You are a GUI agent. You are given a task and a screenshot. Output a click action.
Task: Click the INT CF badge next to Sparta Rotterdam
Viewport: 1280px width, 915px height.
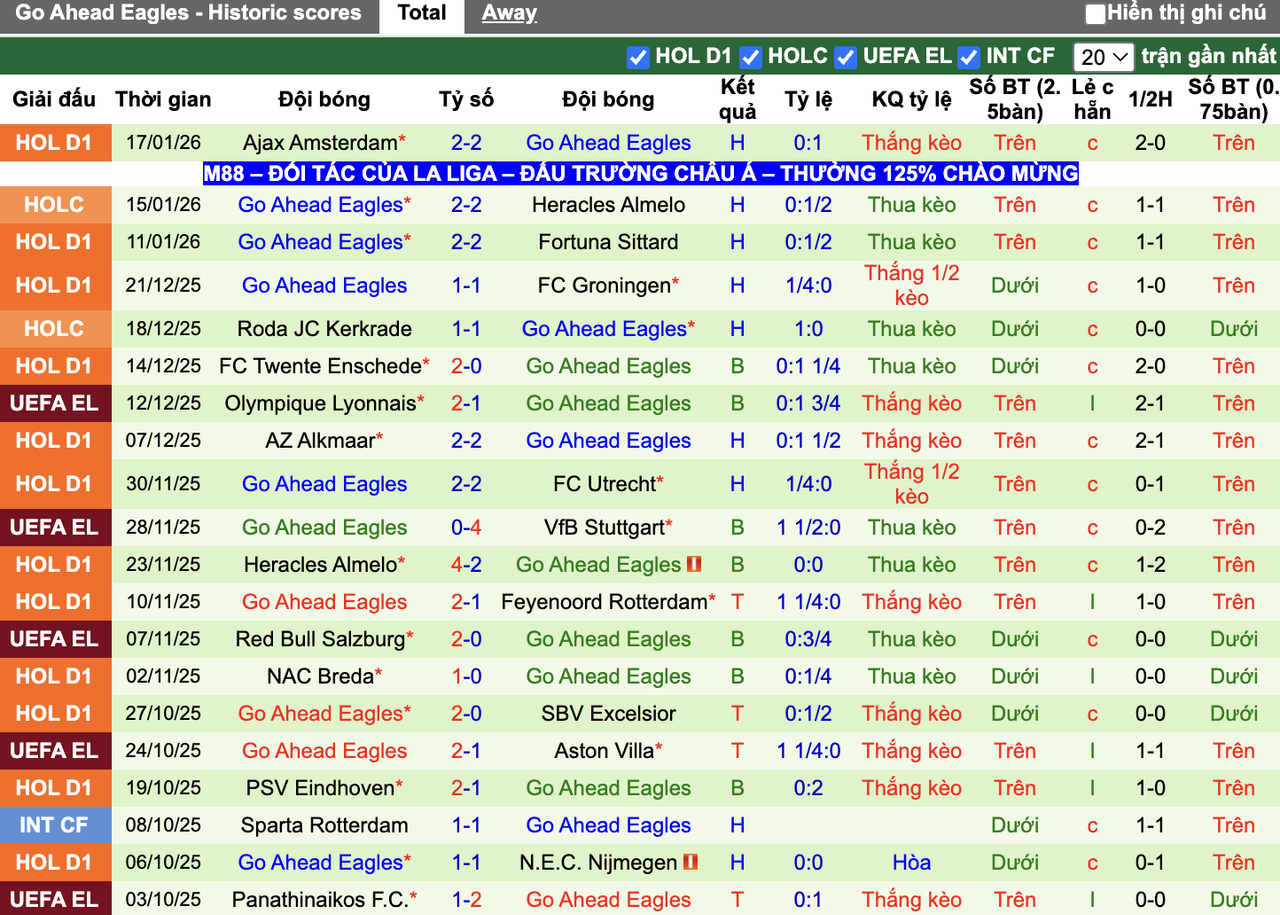(56, 825)
